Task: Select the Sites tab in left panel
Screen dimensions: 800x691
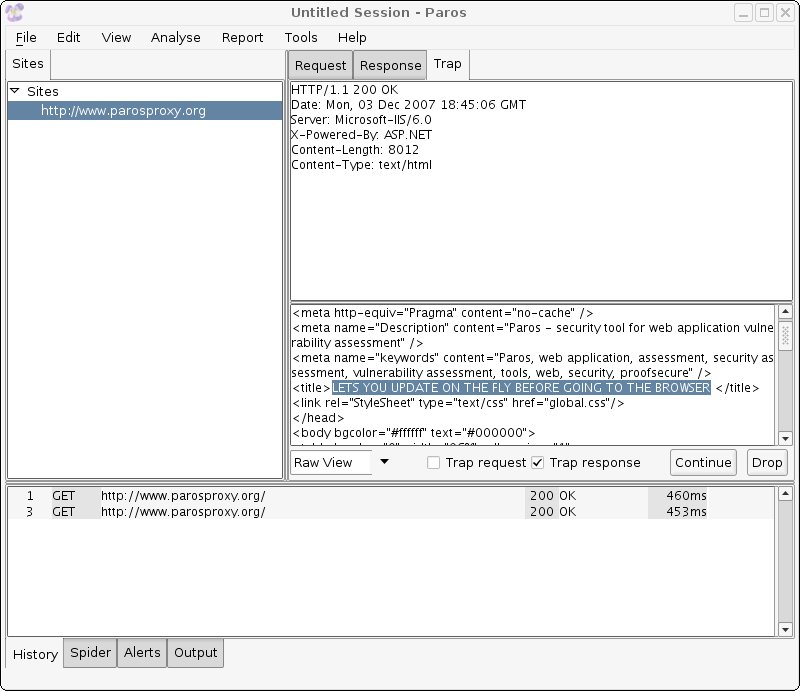Action: (x=28, y=64)
